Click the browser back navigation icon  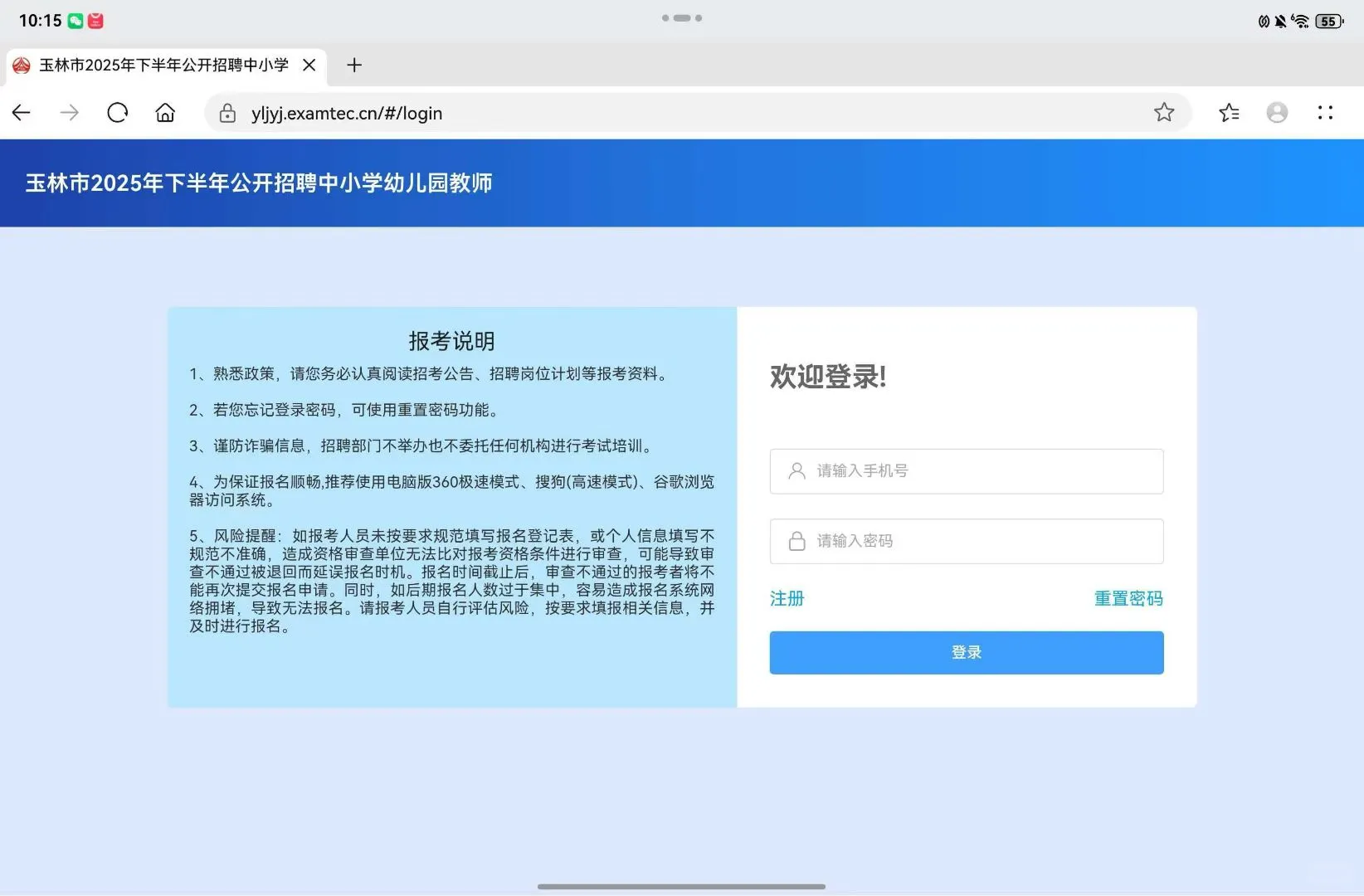pos(21,112)
